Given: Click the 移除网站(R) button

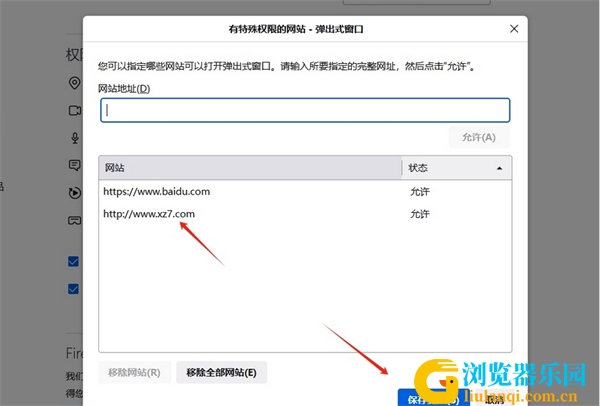Looking at the screenshot, I should pyautogui.click(x=134, y=372).
